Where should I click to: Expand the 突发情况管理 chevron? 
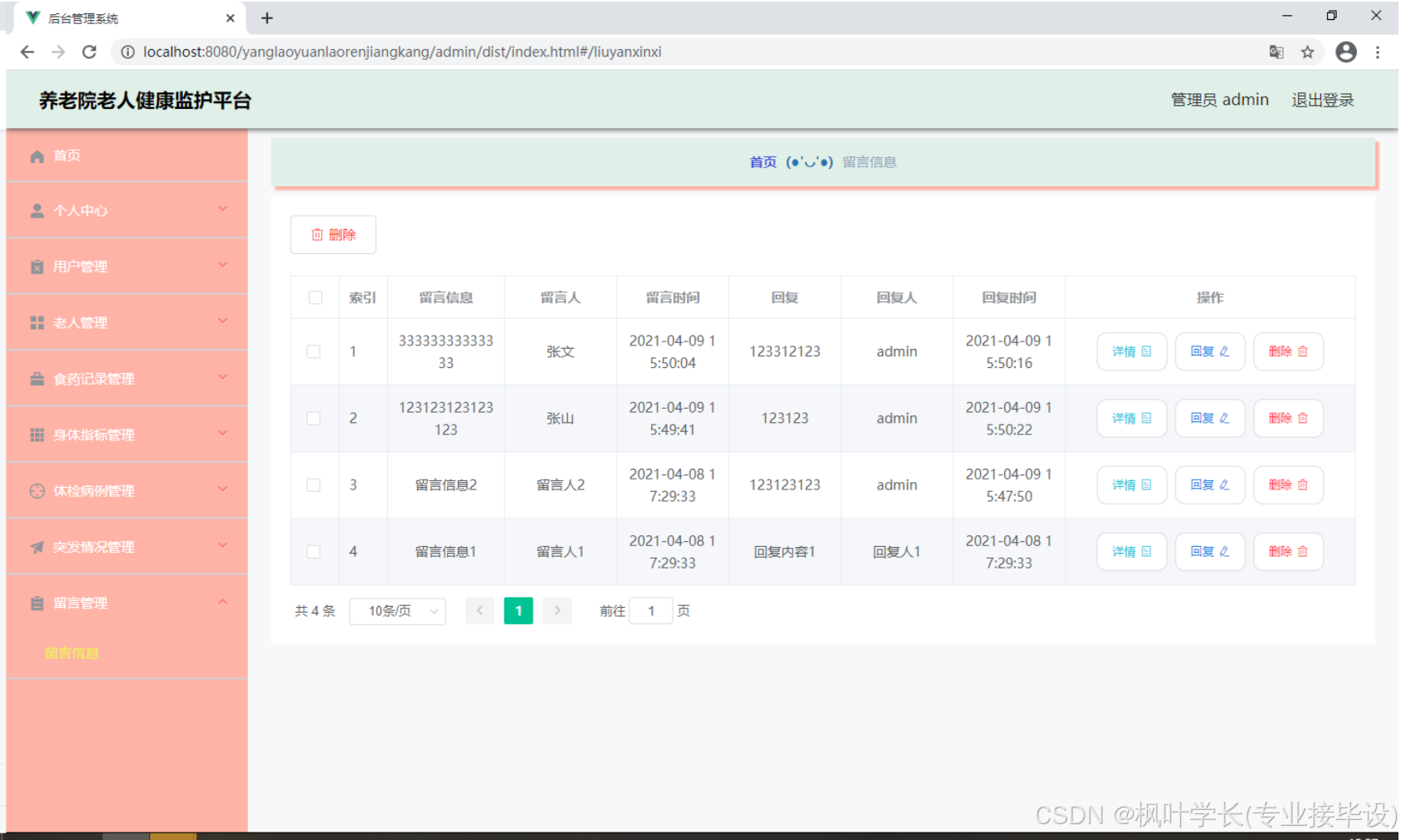pos(222,545)
